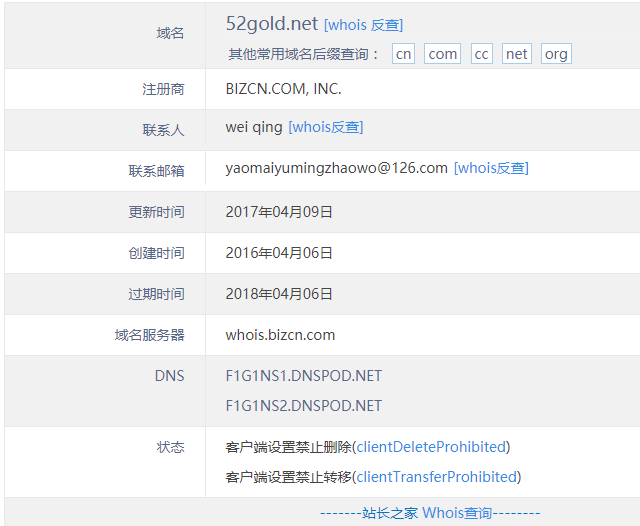Click the registrar name BIZCN.COM, INC.
This screenshot has height=526, width=640.
(283, 89)
